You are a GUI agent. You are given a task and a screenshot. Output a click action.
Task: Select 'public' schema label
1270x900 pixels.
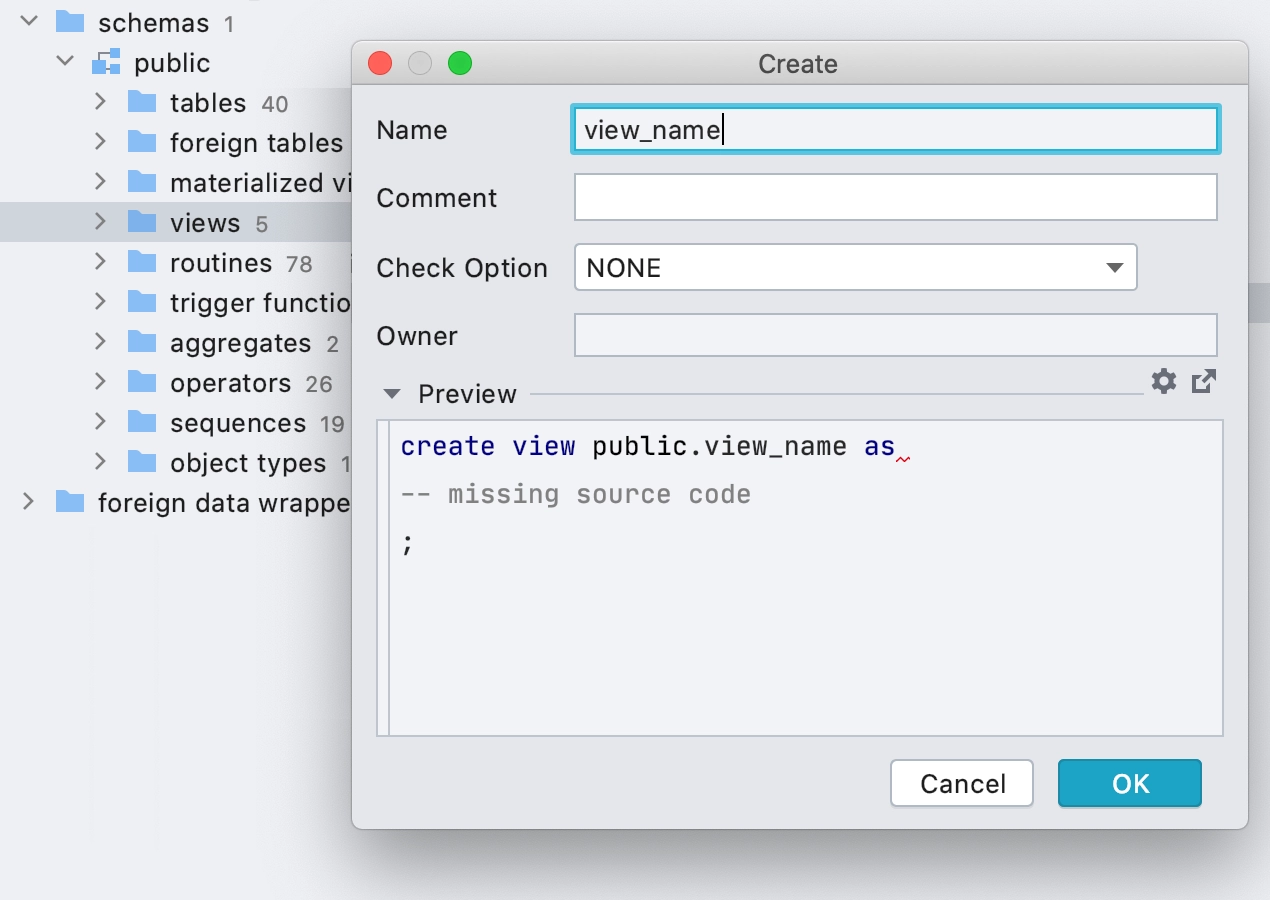[x=172, y=63]
